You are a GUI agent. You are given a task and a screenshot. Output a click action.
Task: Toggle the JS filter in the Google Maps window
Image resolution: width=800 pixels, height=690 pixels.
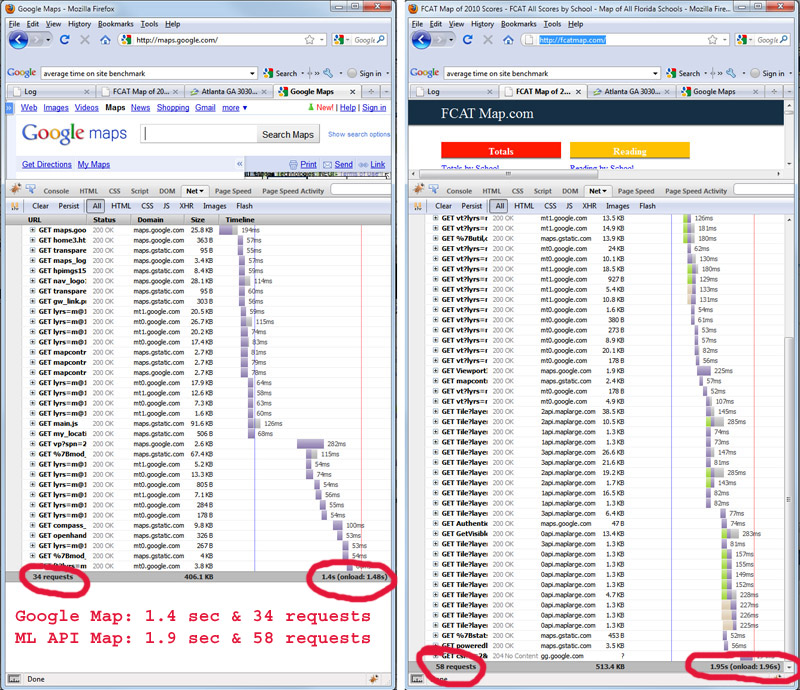(x=166, y=206)
